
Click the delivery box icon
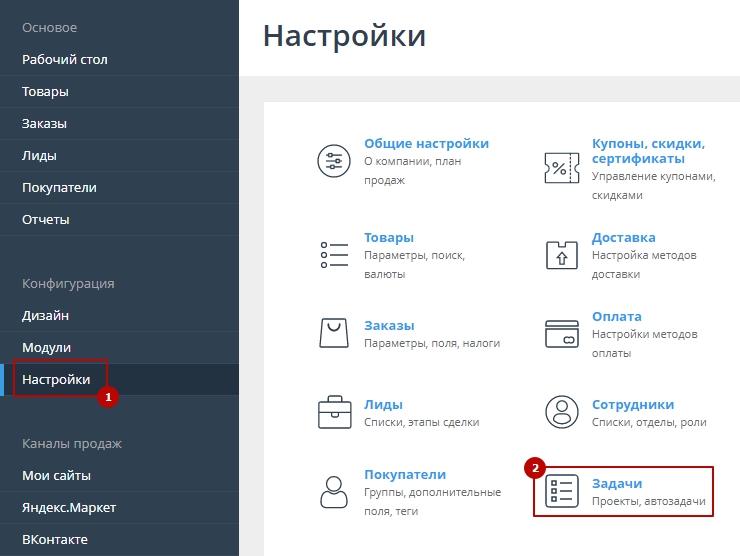561,254
